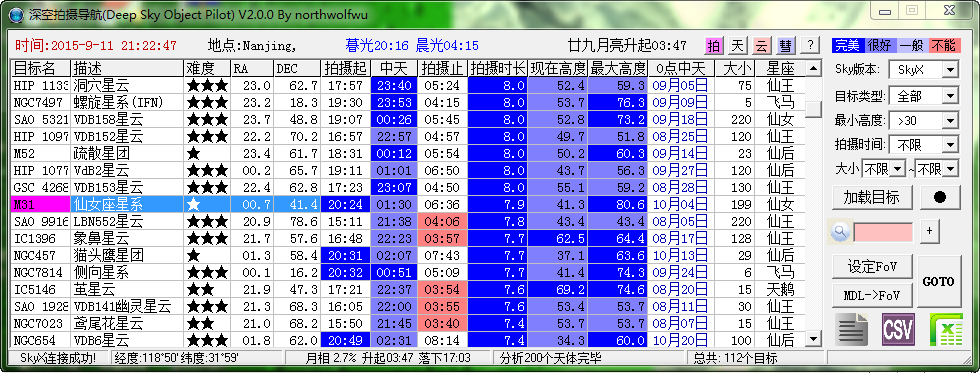This screenshot has width=980, height=373.
Task: Export list with the CSV icon
Action: click(x=898, y=329)
